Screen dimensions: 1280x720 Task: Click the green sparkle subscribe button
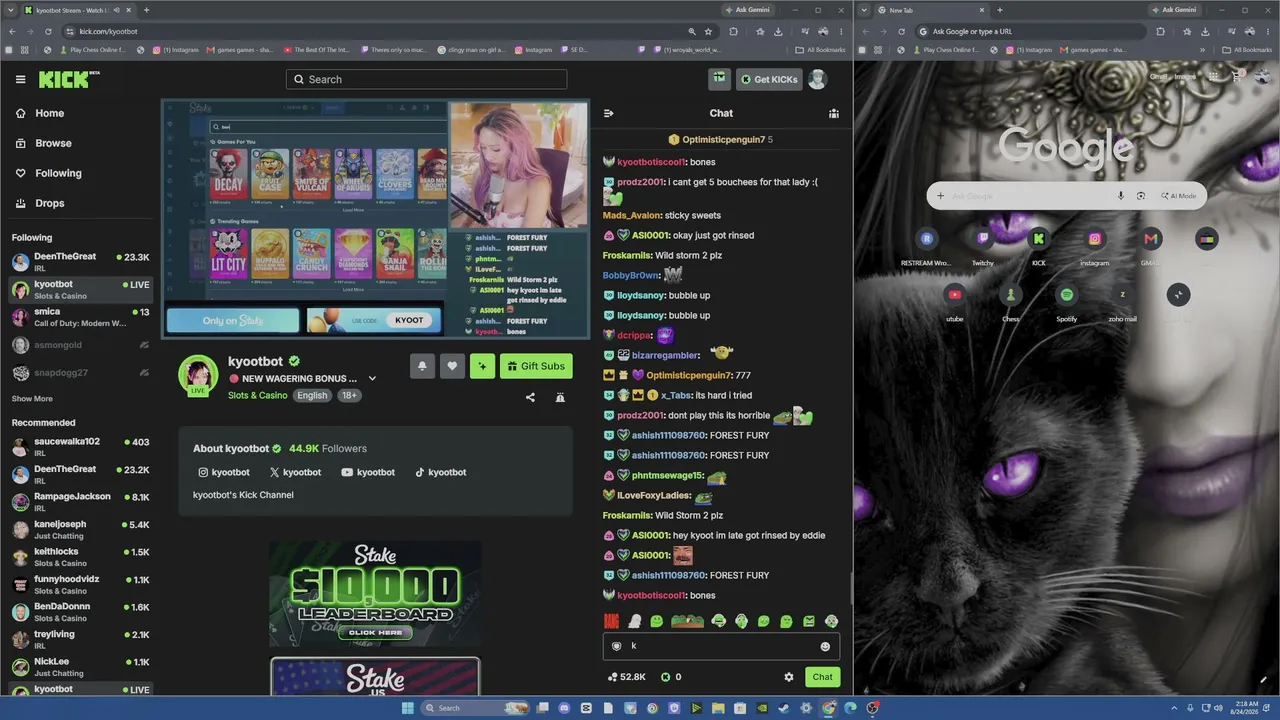(482, 366)
